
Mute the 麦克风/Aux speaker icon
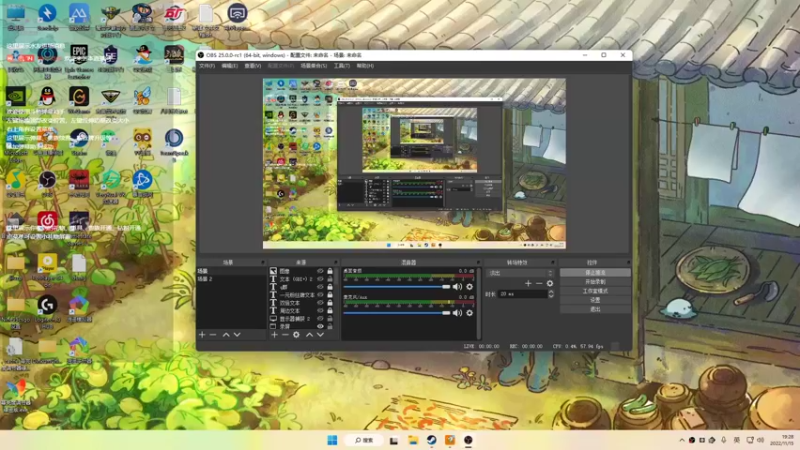(x=457, y=313)
